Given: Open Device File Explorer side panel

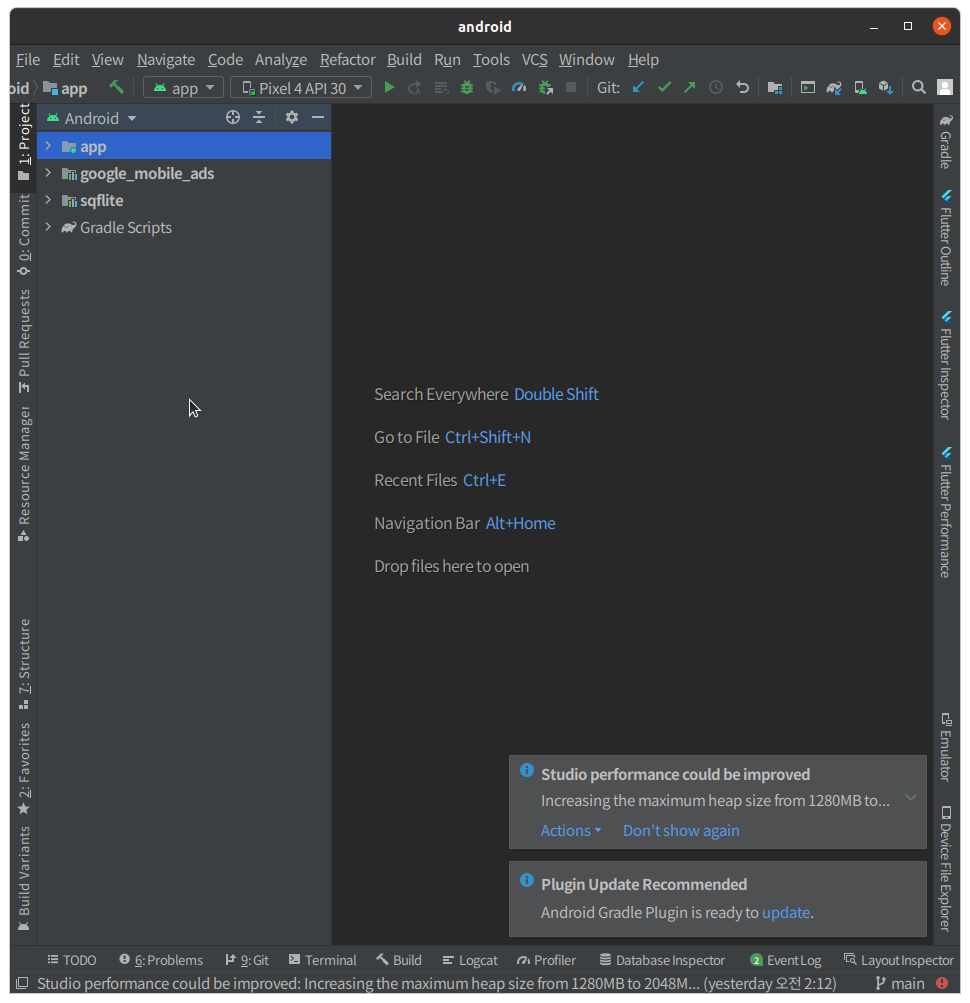Looking at the screenshot, I should point(946,867).
